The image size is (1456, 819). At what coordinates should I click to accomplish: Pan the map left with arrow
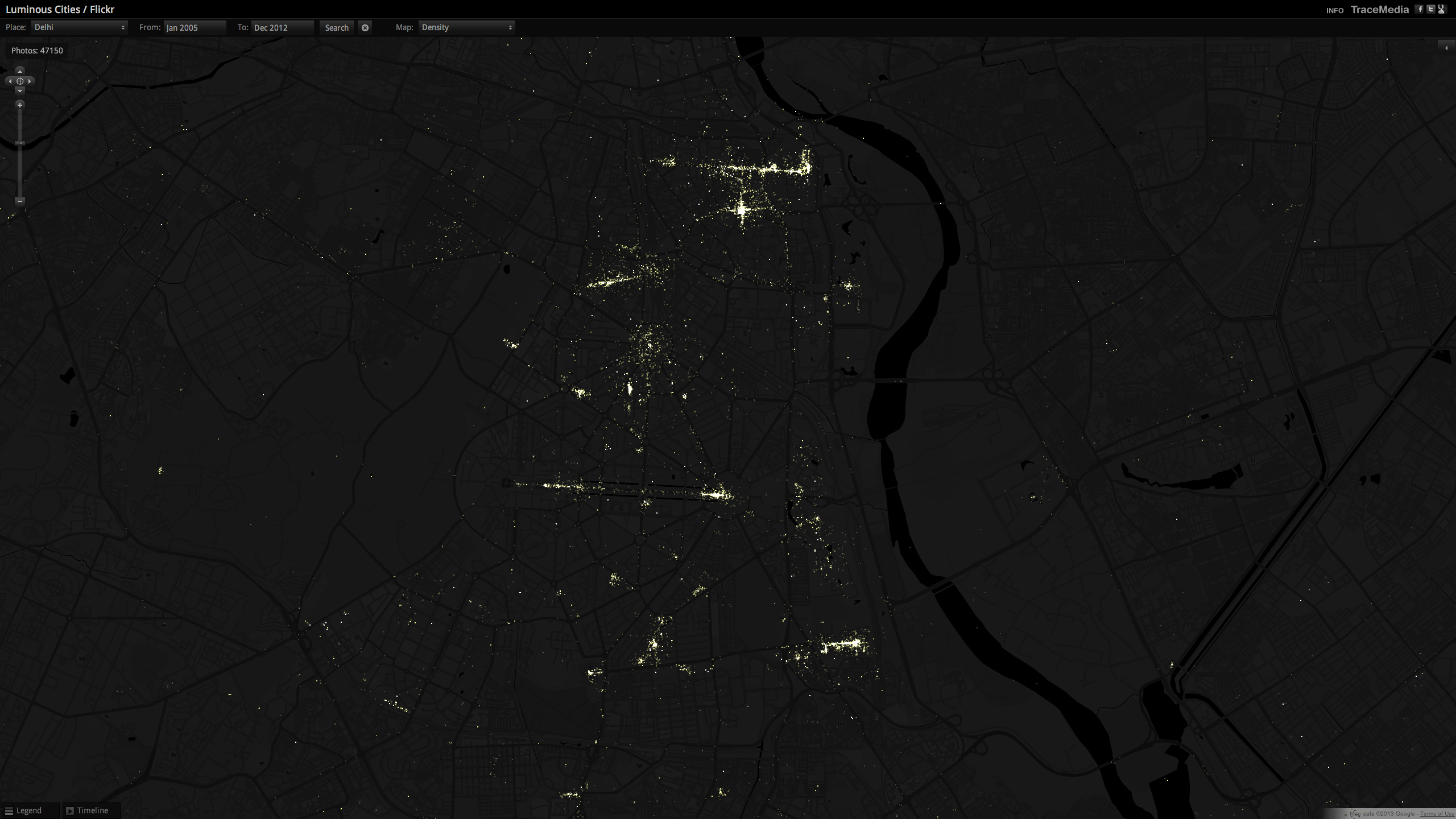tap(10, 81)
